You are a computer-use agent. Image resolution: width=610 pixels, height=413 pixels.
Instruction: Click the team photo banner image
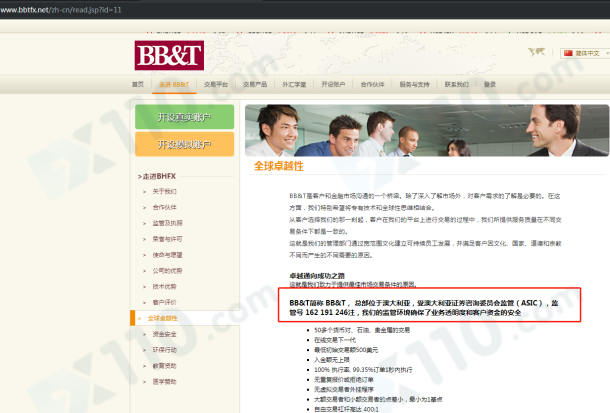coord(427,130)
